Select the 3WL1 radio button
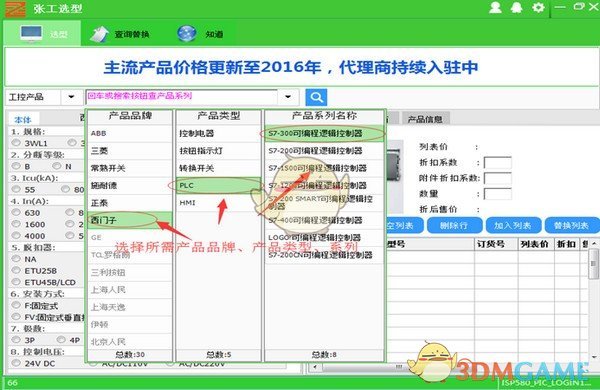This screenshot has height=390, width=600. pyautogui.click(x=16, y=143)
